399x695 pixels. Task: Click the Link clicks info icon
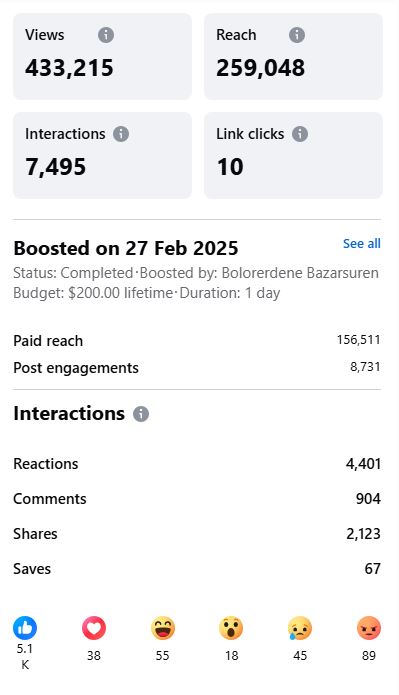(x=300, y=134)
